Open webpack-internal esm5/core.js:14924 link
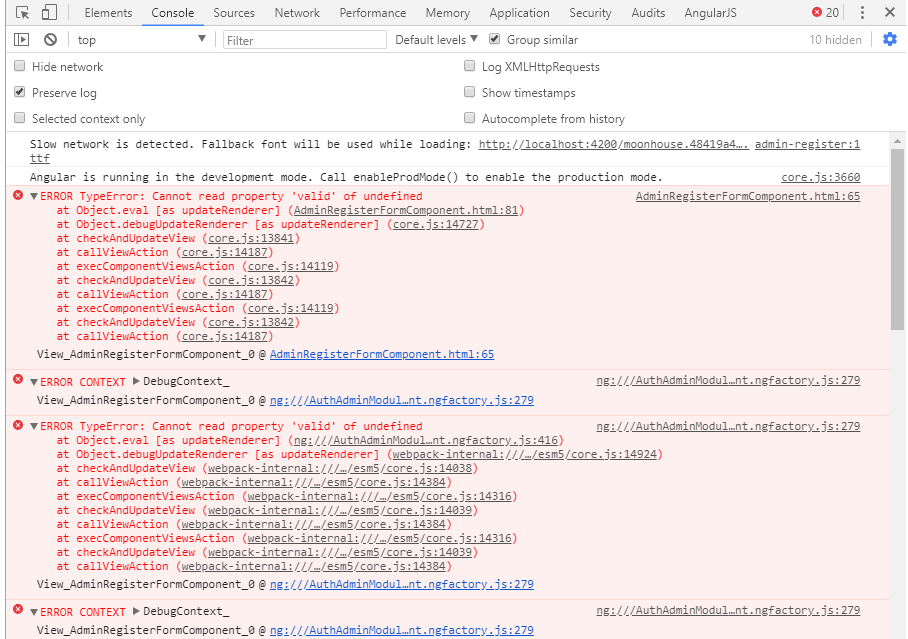The width and height of the screenshot is (908, 639). (x=525, y=454)
